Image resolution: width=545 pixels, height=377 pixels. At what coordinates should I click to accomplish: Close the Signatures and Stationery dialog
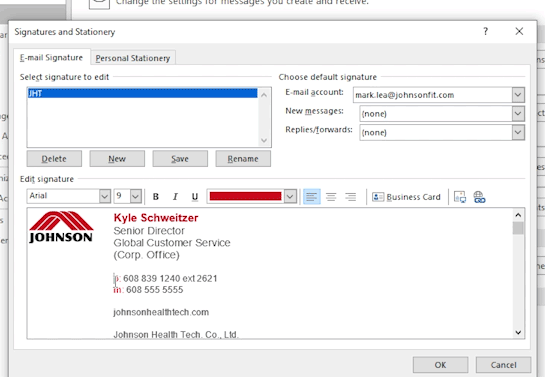coord(519,32)
